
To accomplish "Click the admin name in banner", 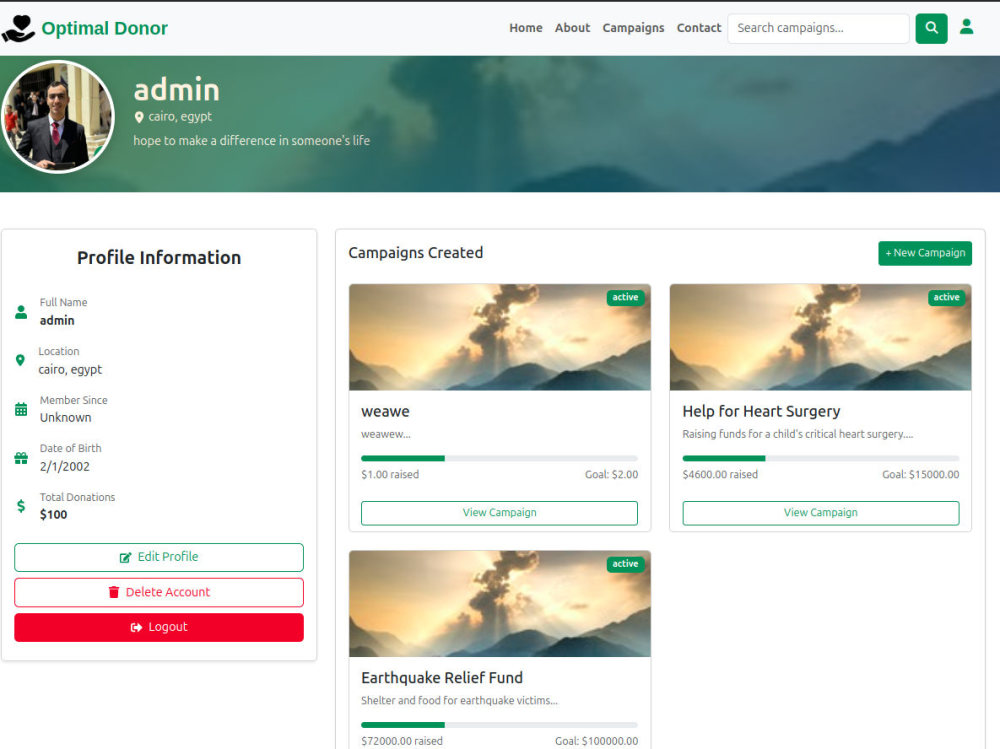I will point(177,90).
